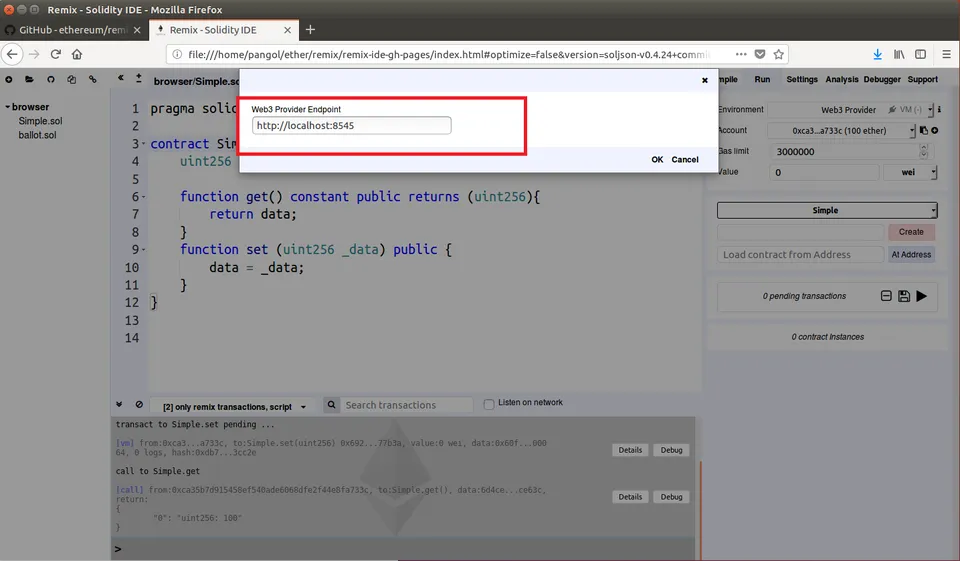Viewport: 960px width, 561px height.
Task: Toggle terminal with double-down chevron
Action: tap(119, 404)
